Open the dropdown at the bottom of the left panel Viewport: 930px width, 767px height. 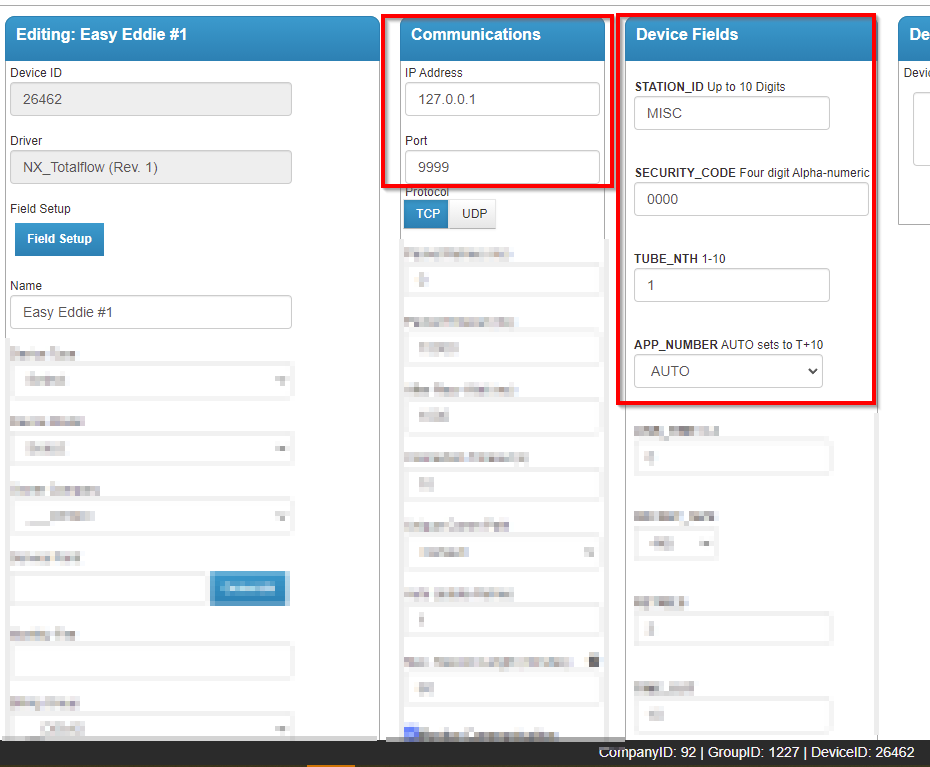tap(150, 725)
